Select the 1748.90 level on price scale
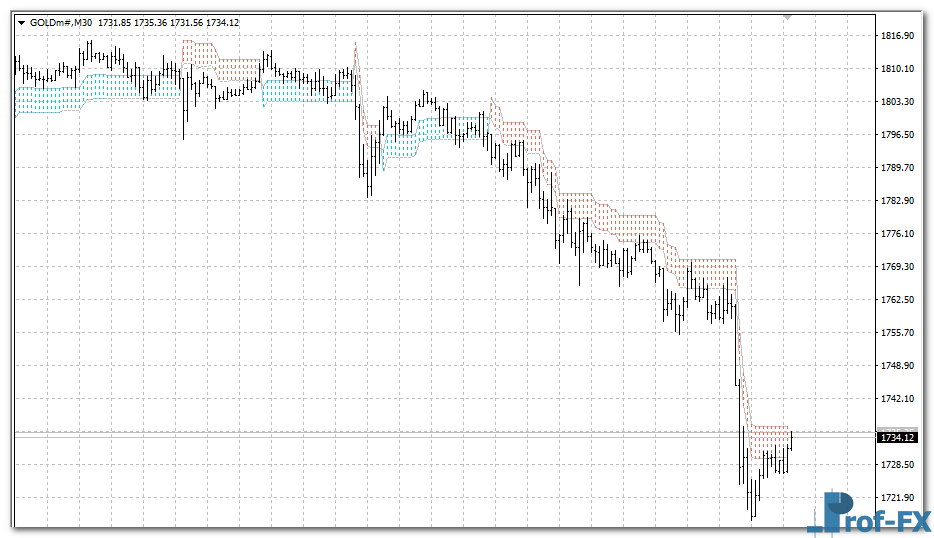The image size is (934, 538). [x=899, y=366]
